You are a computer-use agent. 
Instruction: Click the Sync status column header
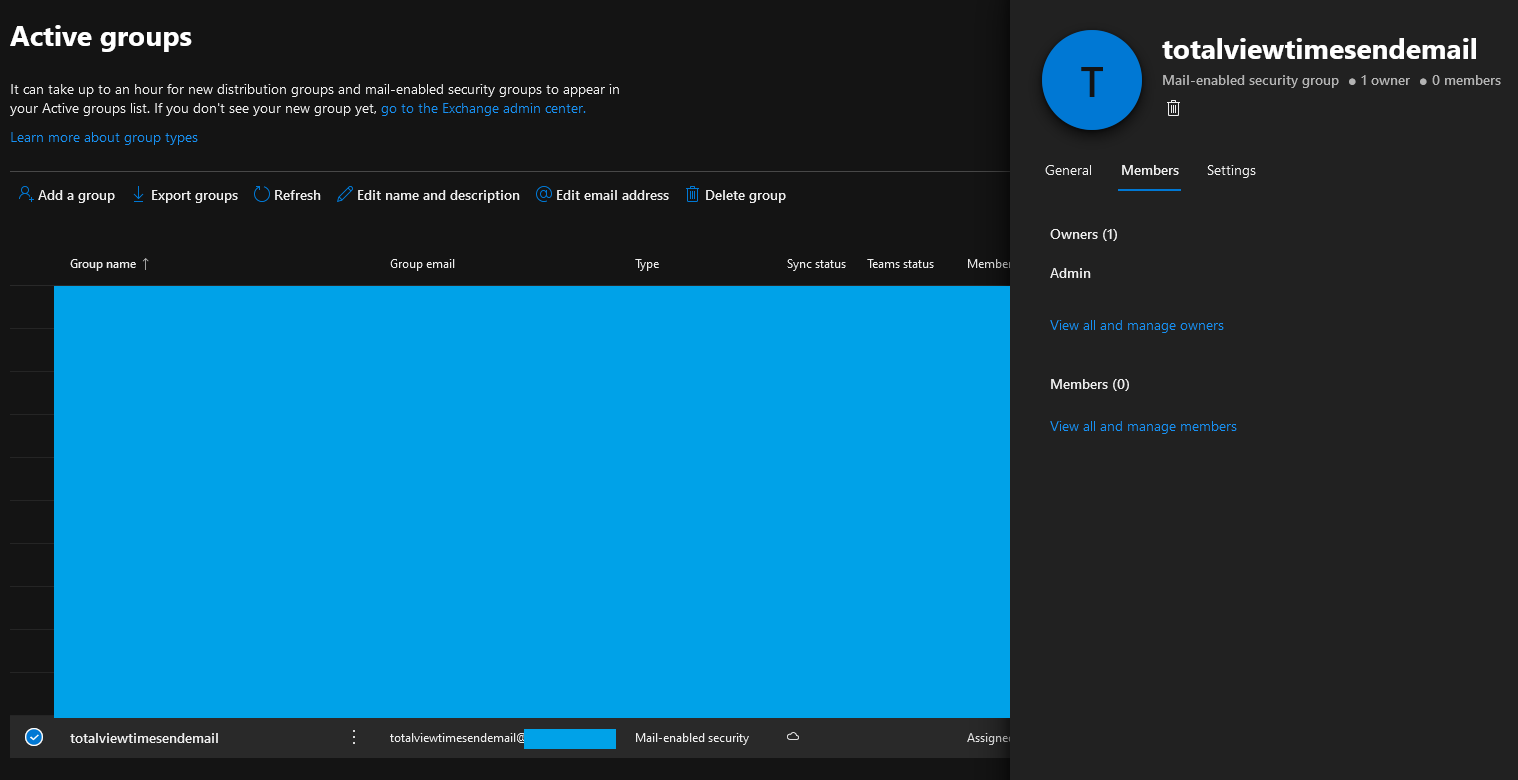point(816,264)
